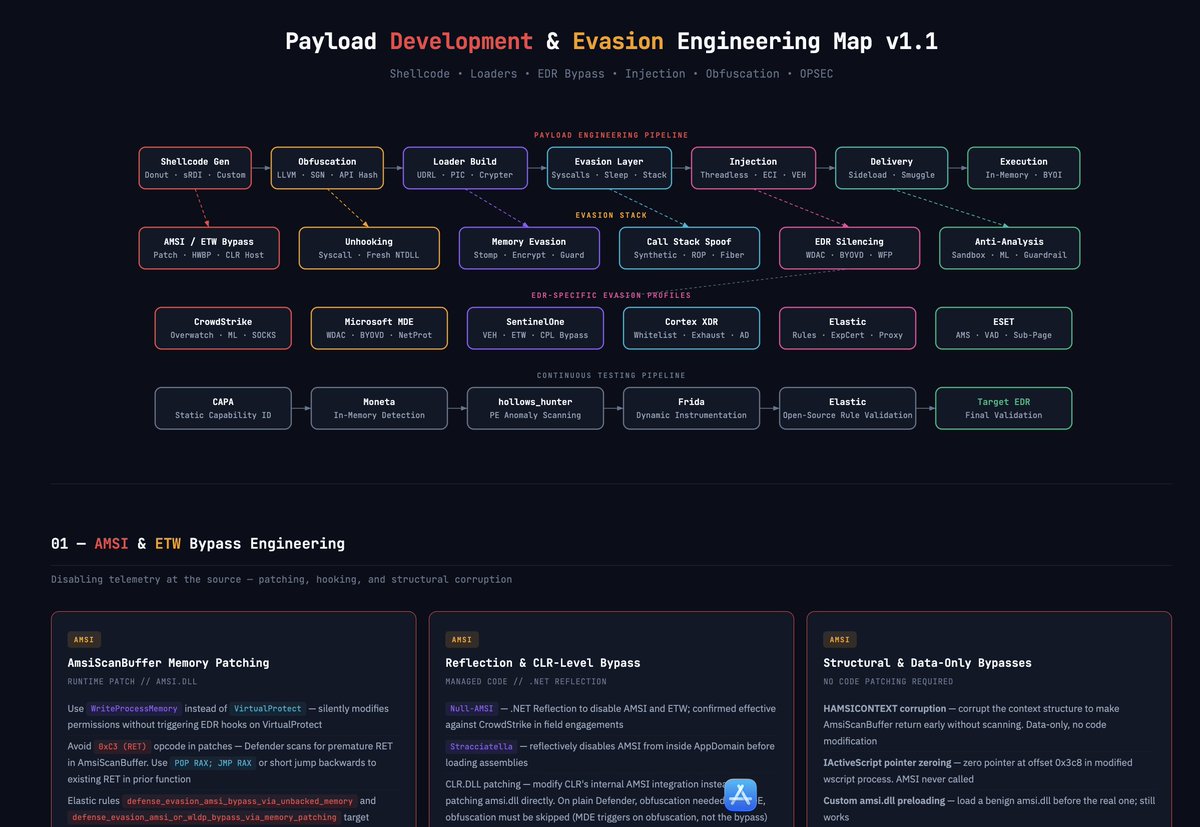Click the 'AmsiScanBuffer Memory Patching' card title
The height and width of the screenshot is (827, 1200).
[168, 662]
